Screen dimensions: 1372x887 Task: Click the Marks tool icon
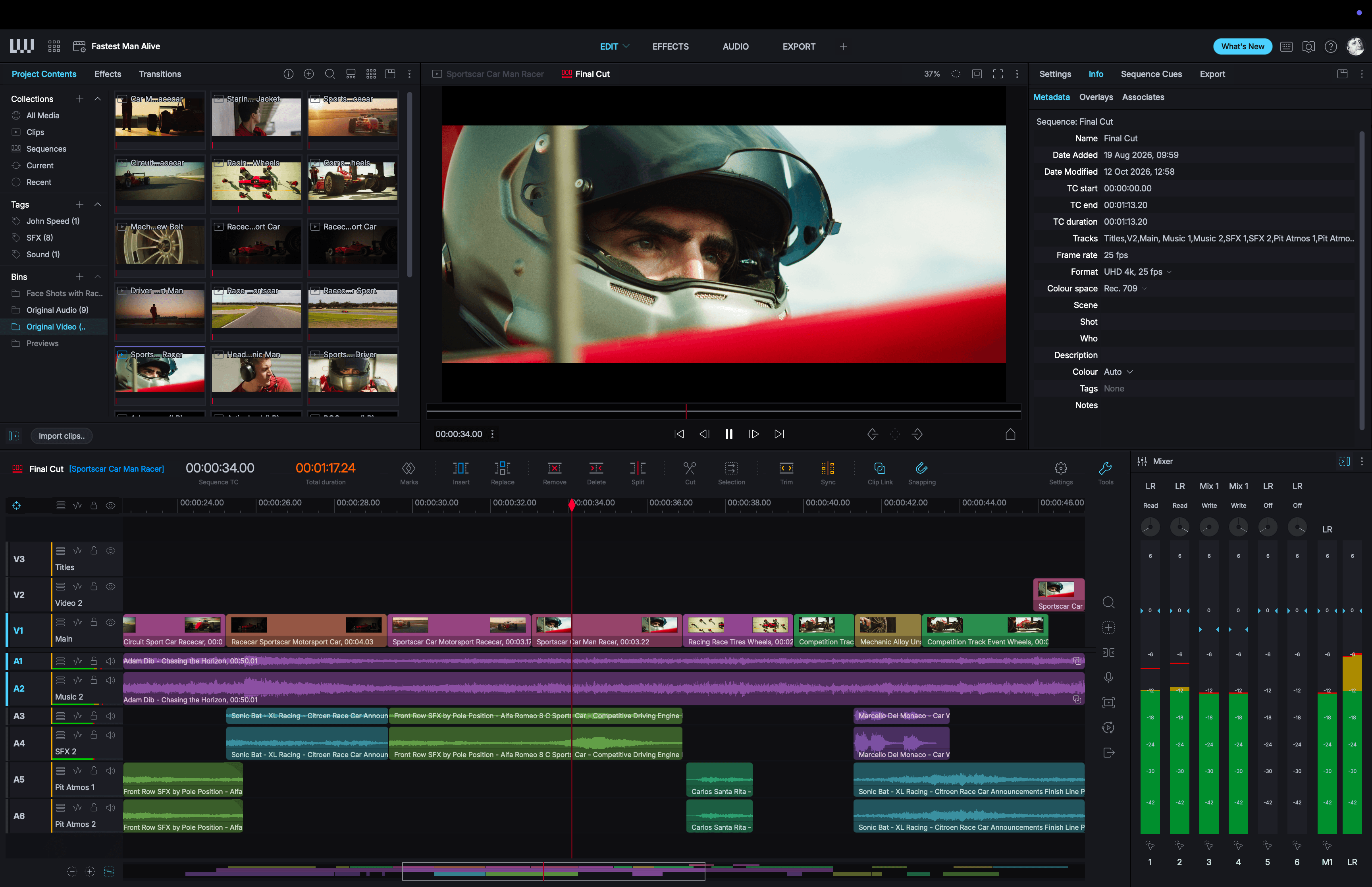pos(408,468)
